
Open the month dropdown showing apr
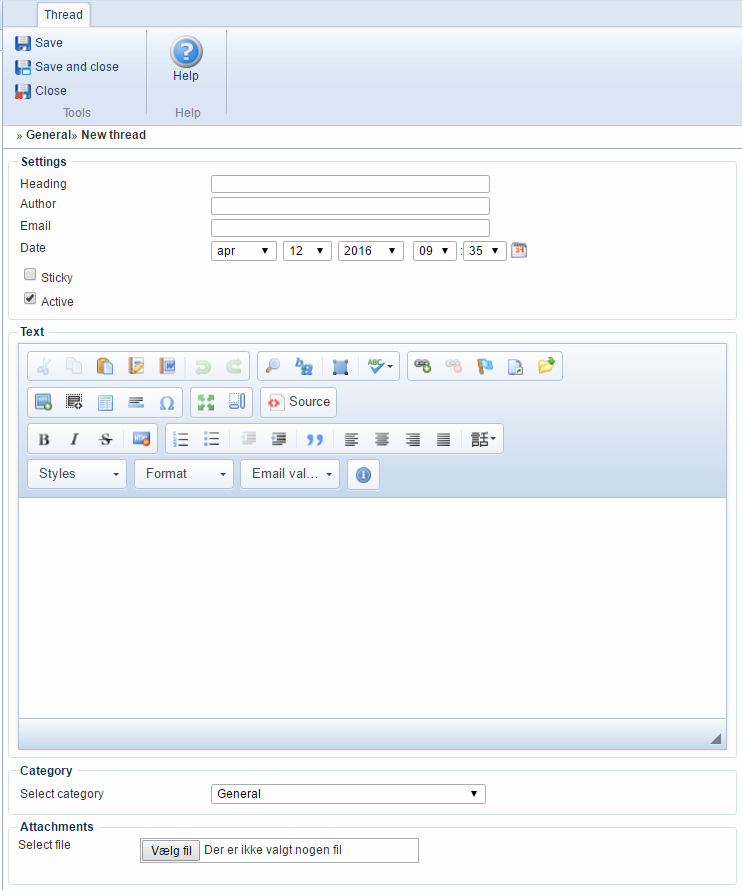click(244, 251)
